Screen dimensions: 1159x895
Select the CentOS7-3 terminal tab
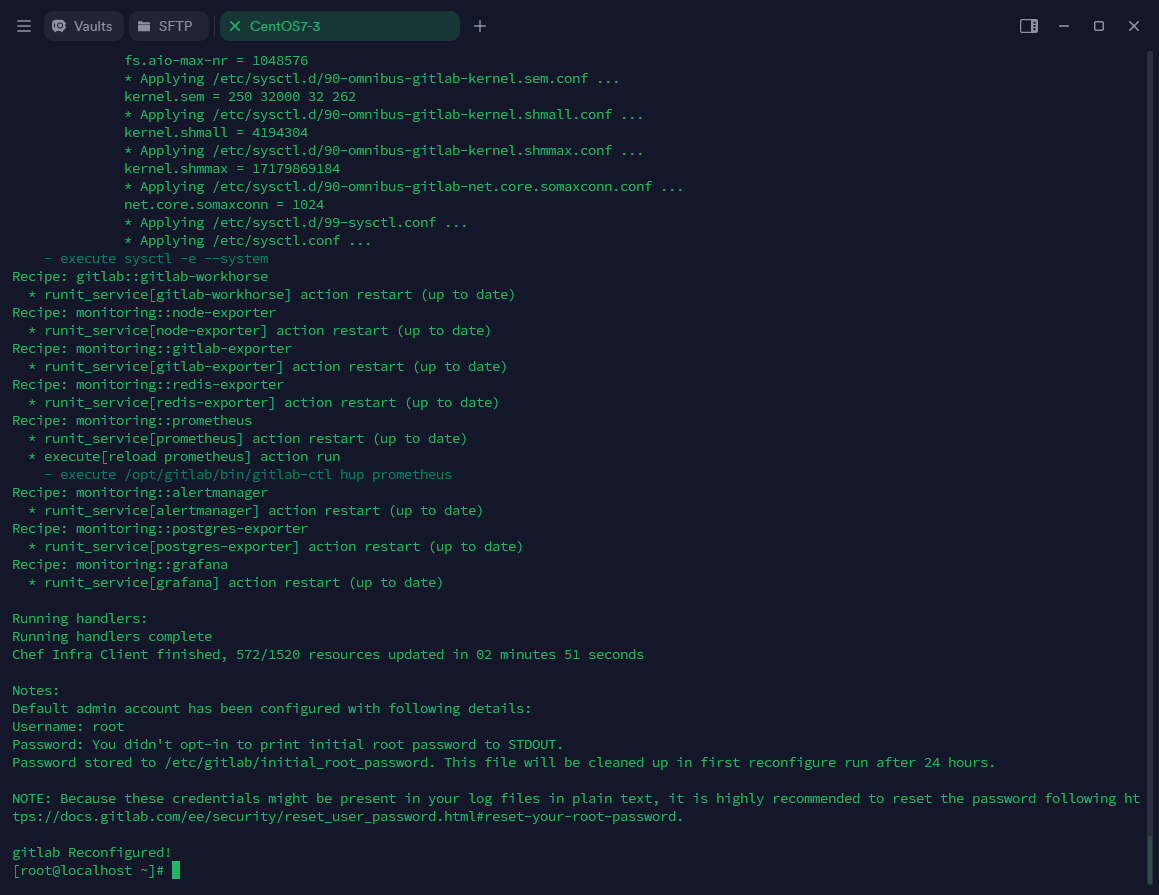point(339,26)
